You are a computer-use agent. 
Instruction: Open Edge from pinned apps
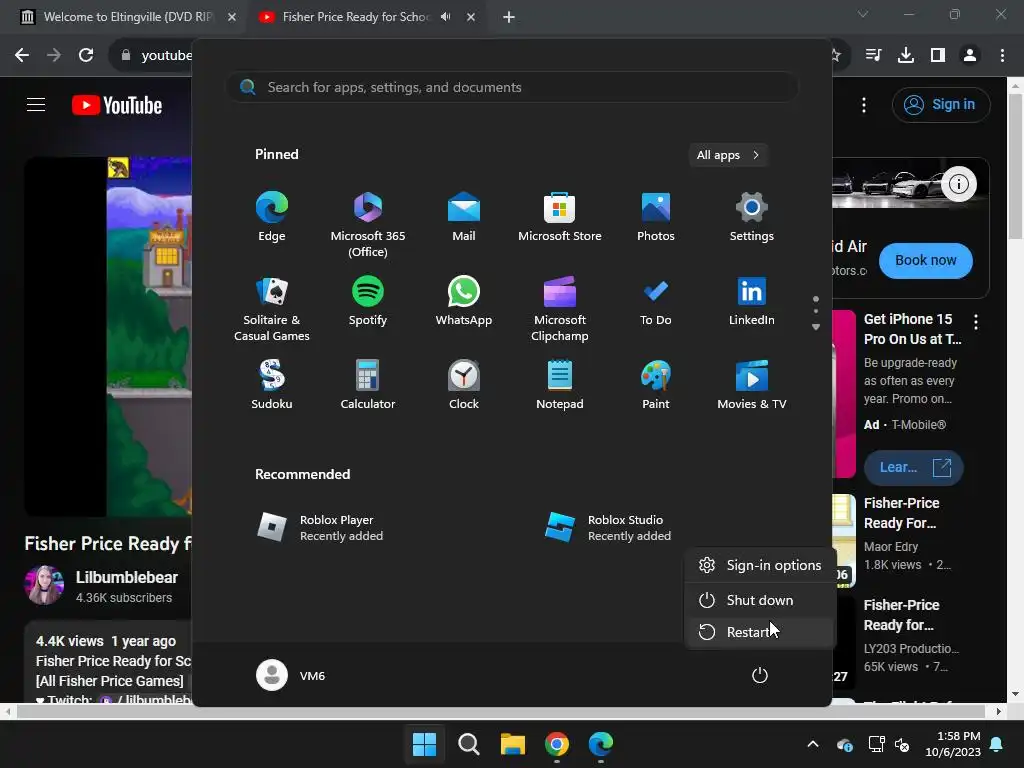click(x=272, y=217)
